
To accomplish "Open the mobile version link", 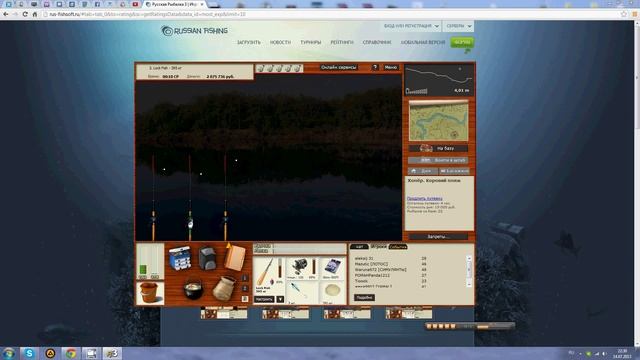I will 423,42.
